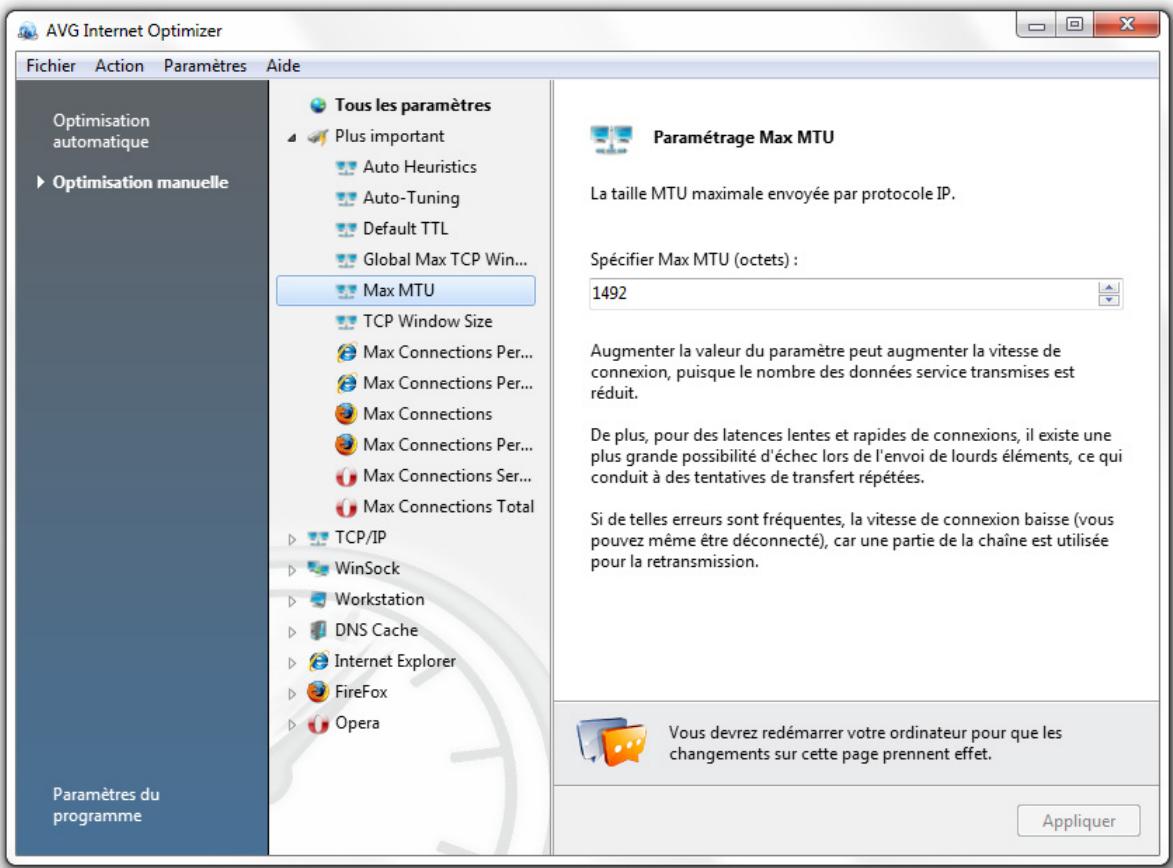Select the Max Connections Total label

pyautogui.click(x=449, y=507)
